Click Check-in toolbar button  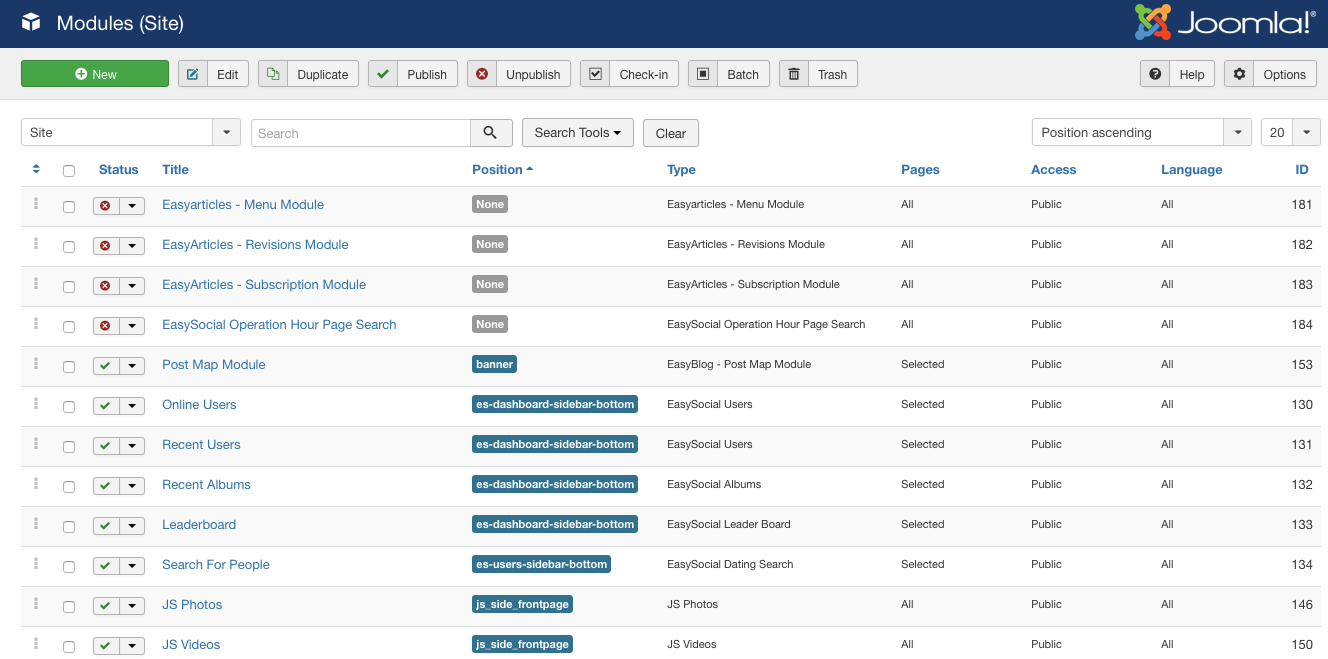629,74
